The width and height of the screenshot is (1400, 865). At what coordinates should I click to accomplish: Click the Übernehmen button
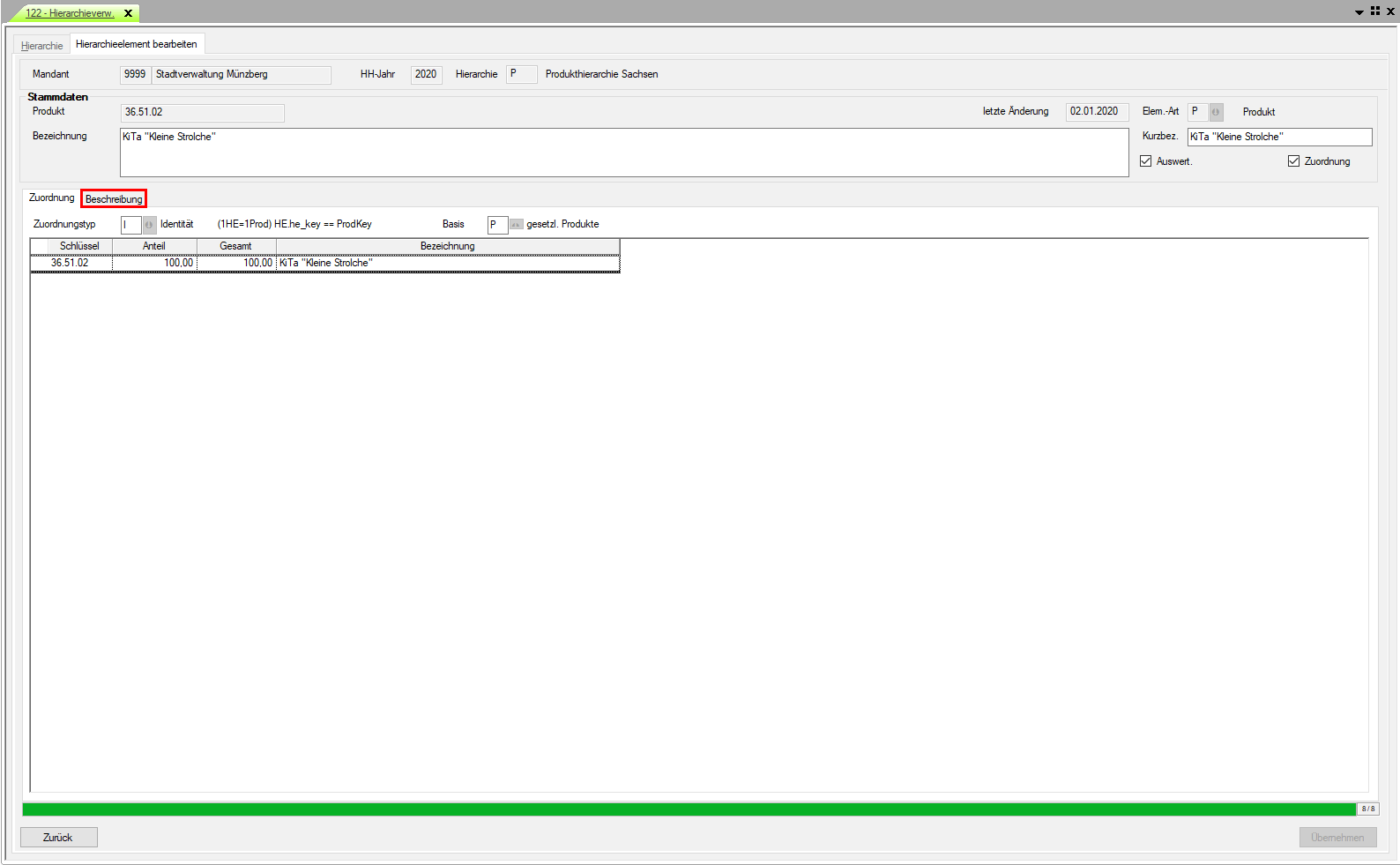(x=1337, y=838)
